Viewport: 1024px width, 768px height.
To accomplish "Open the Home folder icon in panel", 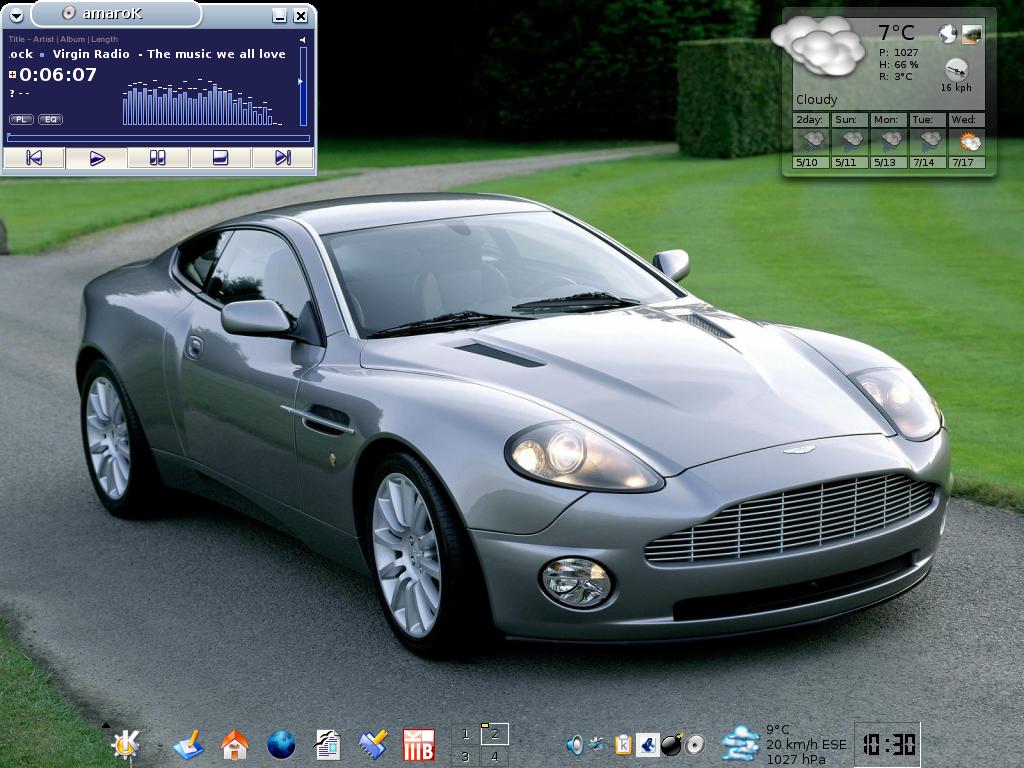I will coord(234,745).
